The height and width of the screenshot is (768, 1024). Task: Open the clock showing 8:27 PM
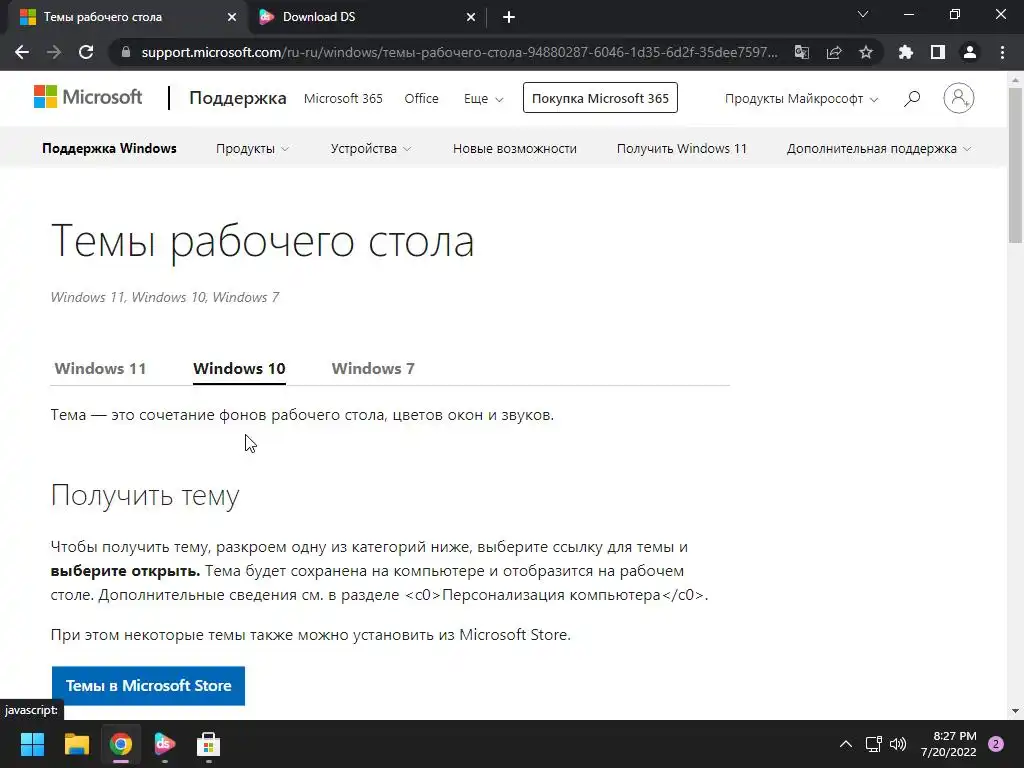click(949, 744)
